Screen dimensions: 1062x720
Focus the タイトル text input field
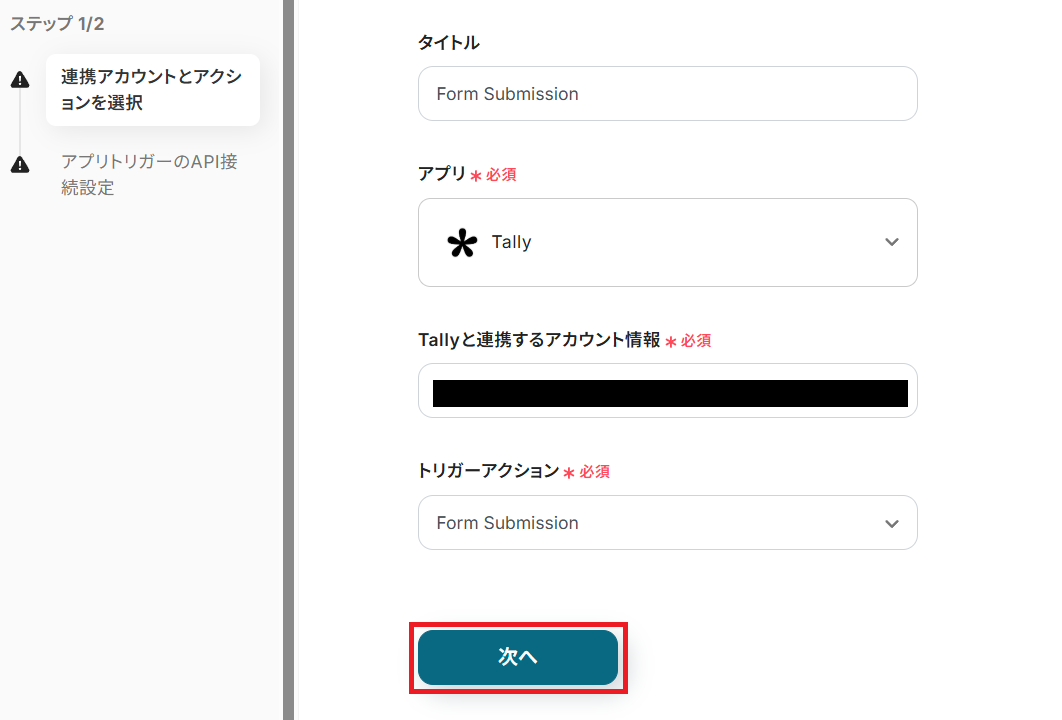667,94
